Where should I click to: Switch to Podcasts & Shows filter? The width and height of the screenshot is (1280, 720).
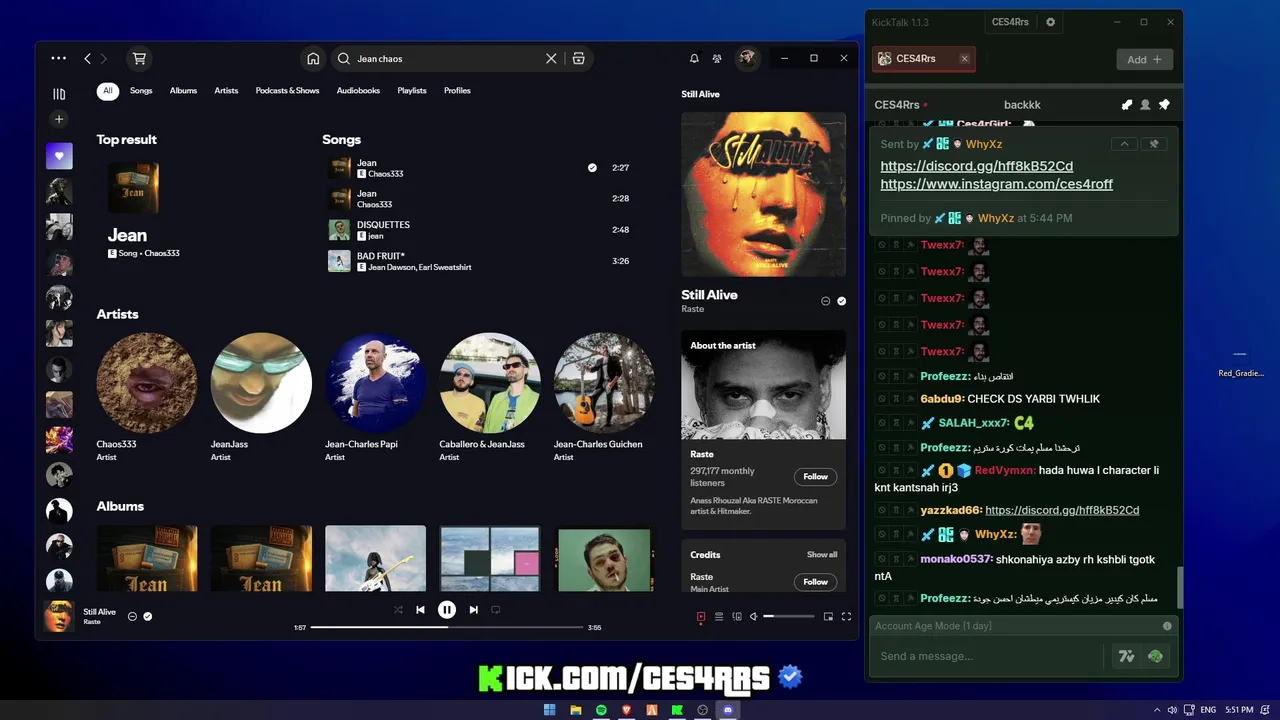[x=287, y=91]
